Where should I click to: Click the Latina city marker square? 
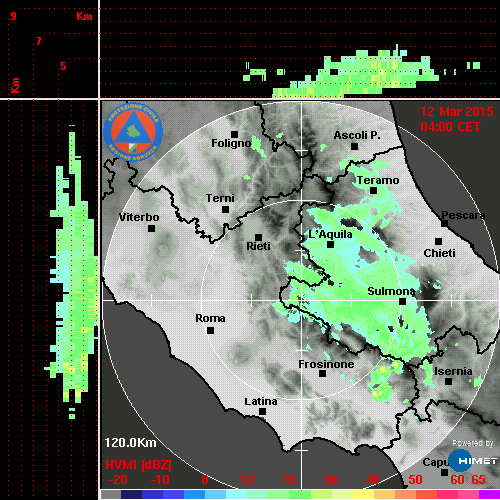[262, 412]
